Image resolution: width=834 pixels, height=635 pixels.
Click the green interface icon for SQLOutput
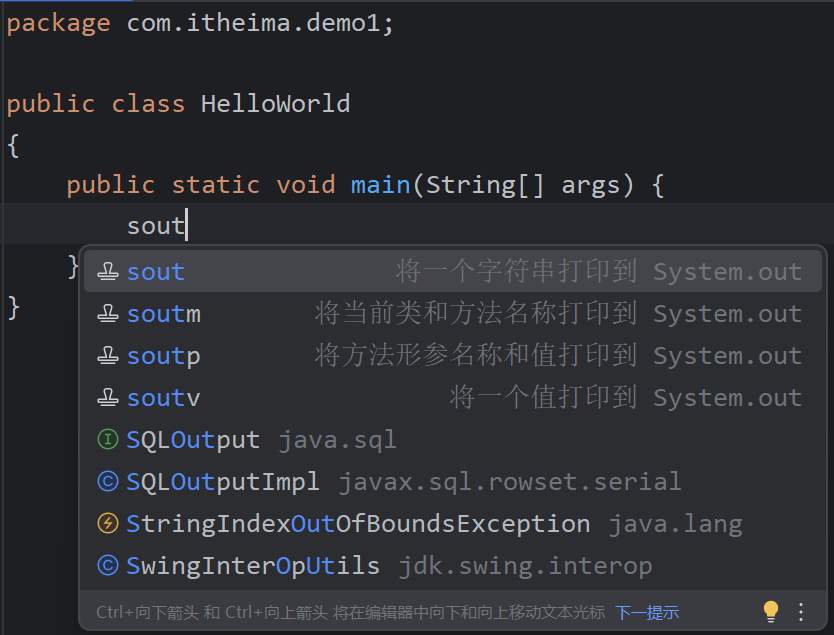(108, 439)
